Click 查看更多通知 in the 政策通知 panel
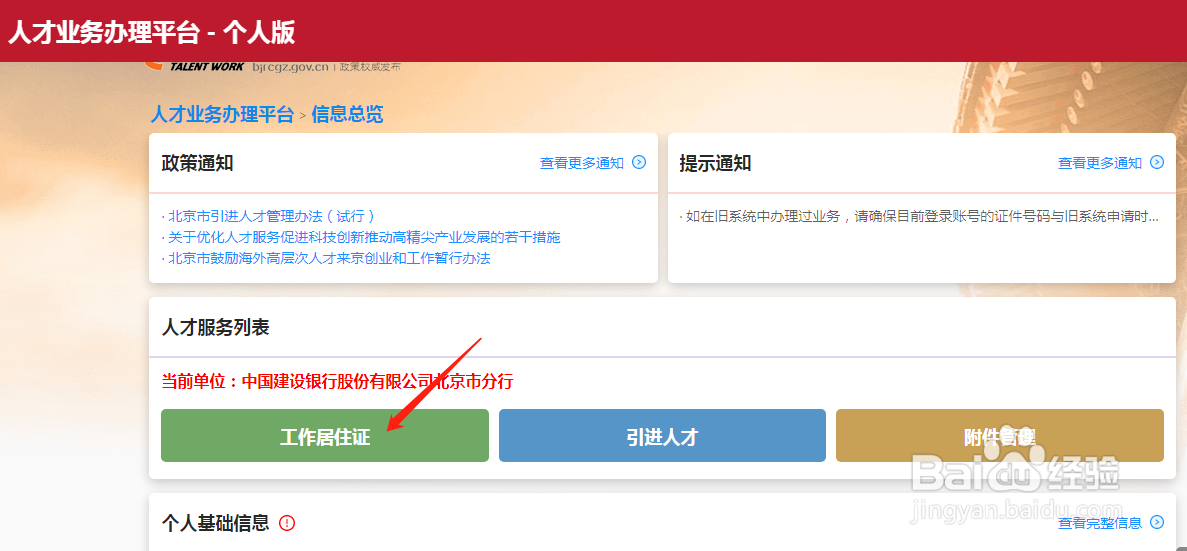Screen dimensions: 1187x551 (581, 163)
